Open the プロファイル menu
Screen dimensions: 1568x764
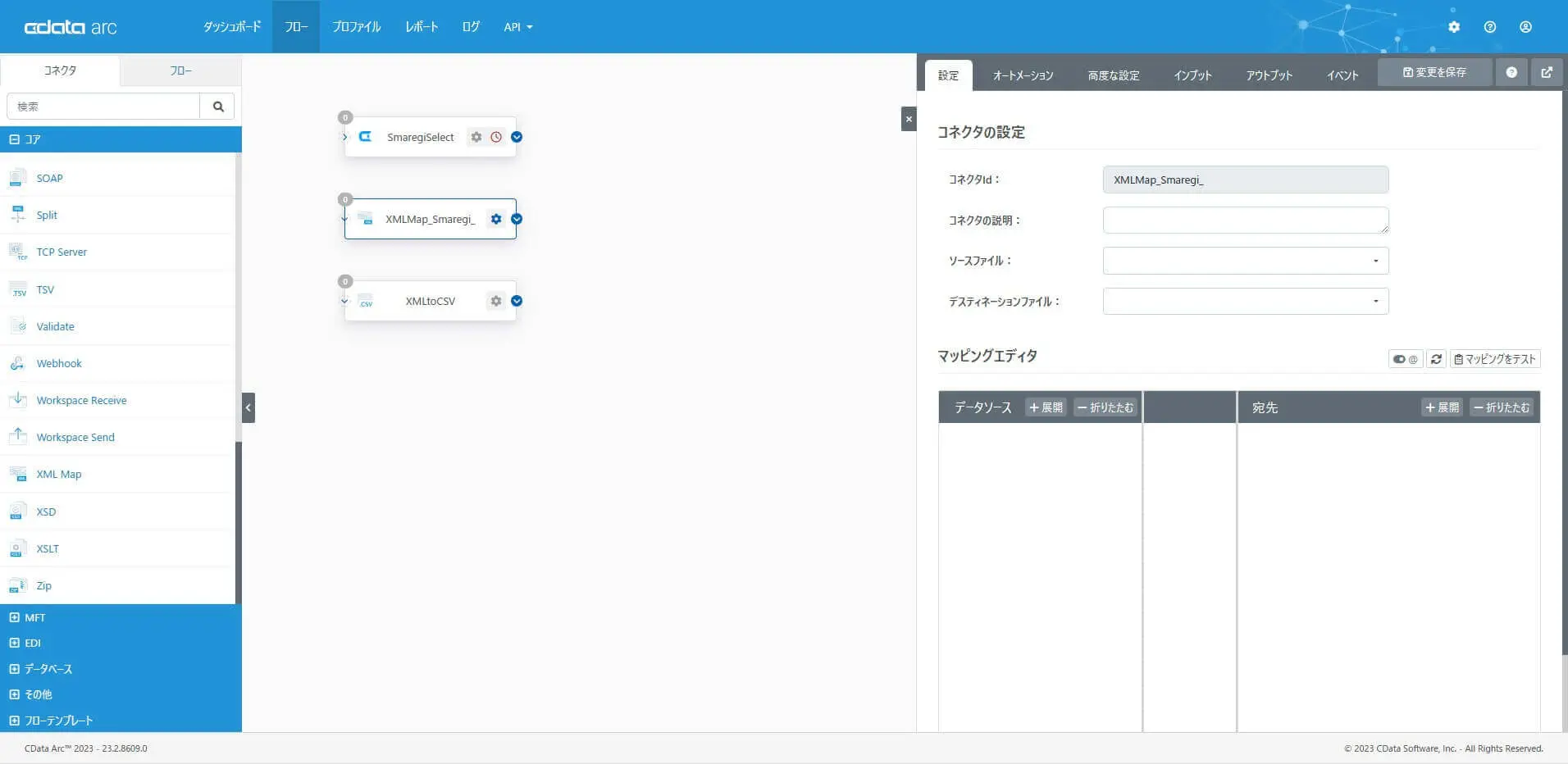tap(357, 27)
